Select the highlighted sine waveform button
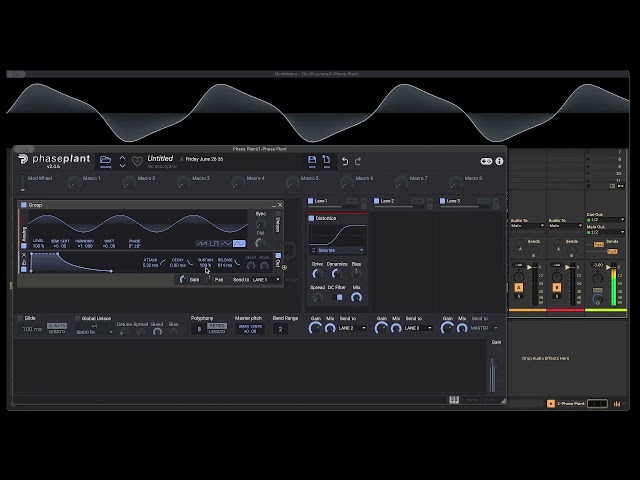640x480 pixels. [x=239, y=243]
